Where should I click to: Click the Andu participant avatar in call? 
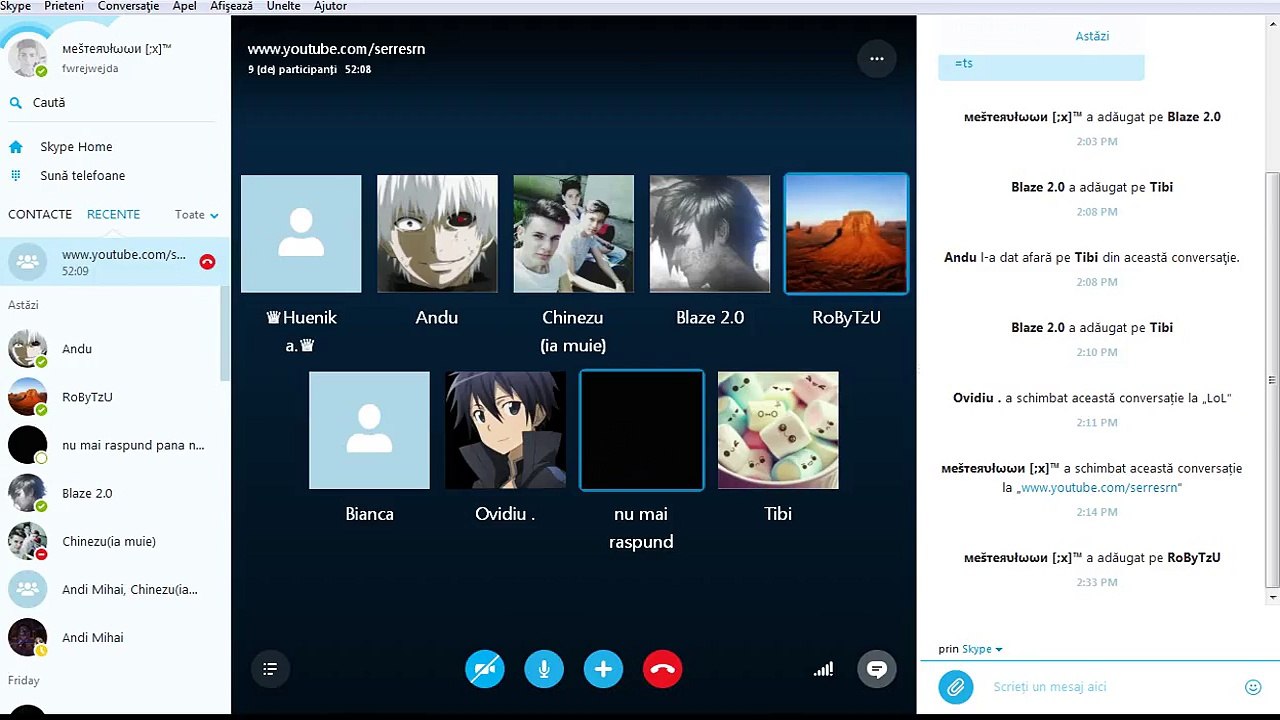click(437, 234)
